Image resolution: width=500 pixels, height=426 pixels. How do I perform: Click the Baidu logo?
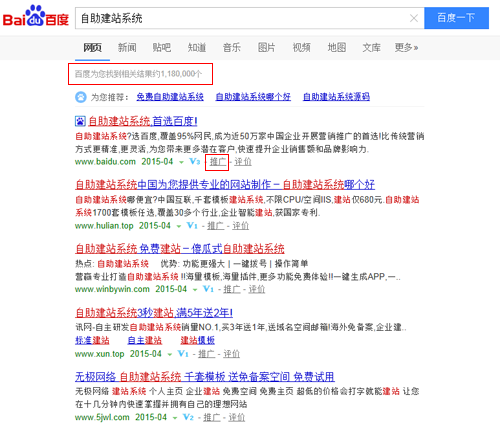tap(36, 16)
